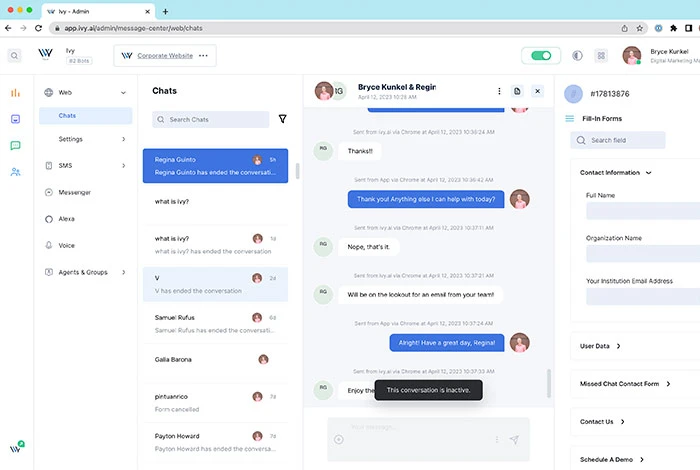The width and height of the screenshot is (700, 470).
Task: Open pintuanrico Form cancelled chat
Action: (215, 403)
